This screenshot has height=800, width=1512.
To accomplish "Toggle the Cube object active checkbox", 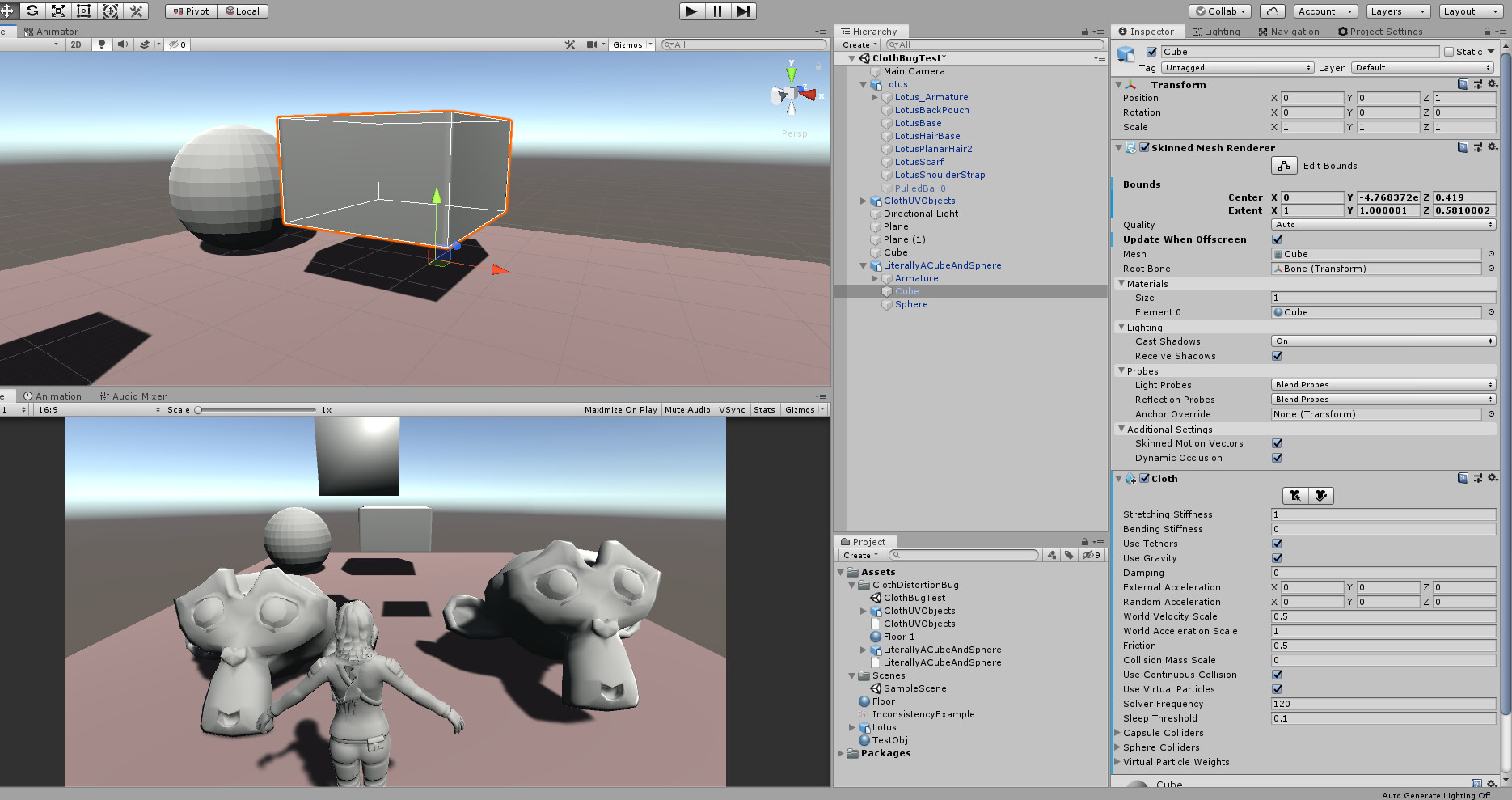I will (x=1151, y=52).
